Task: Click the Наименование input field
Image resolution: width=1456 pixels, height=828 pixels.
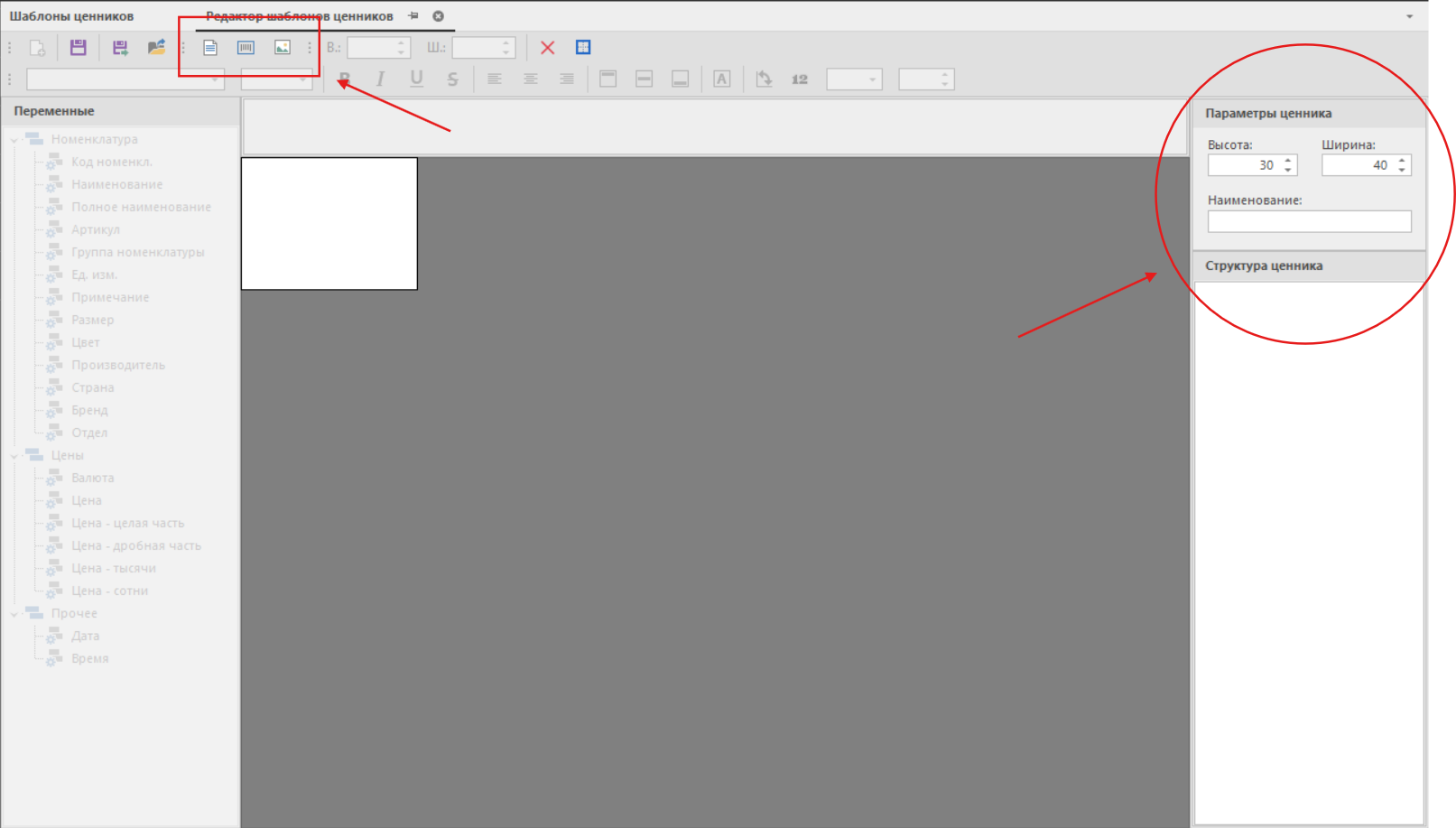Action: [1309, 221]
